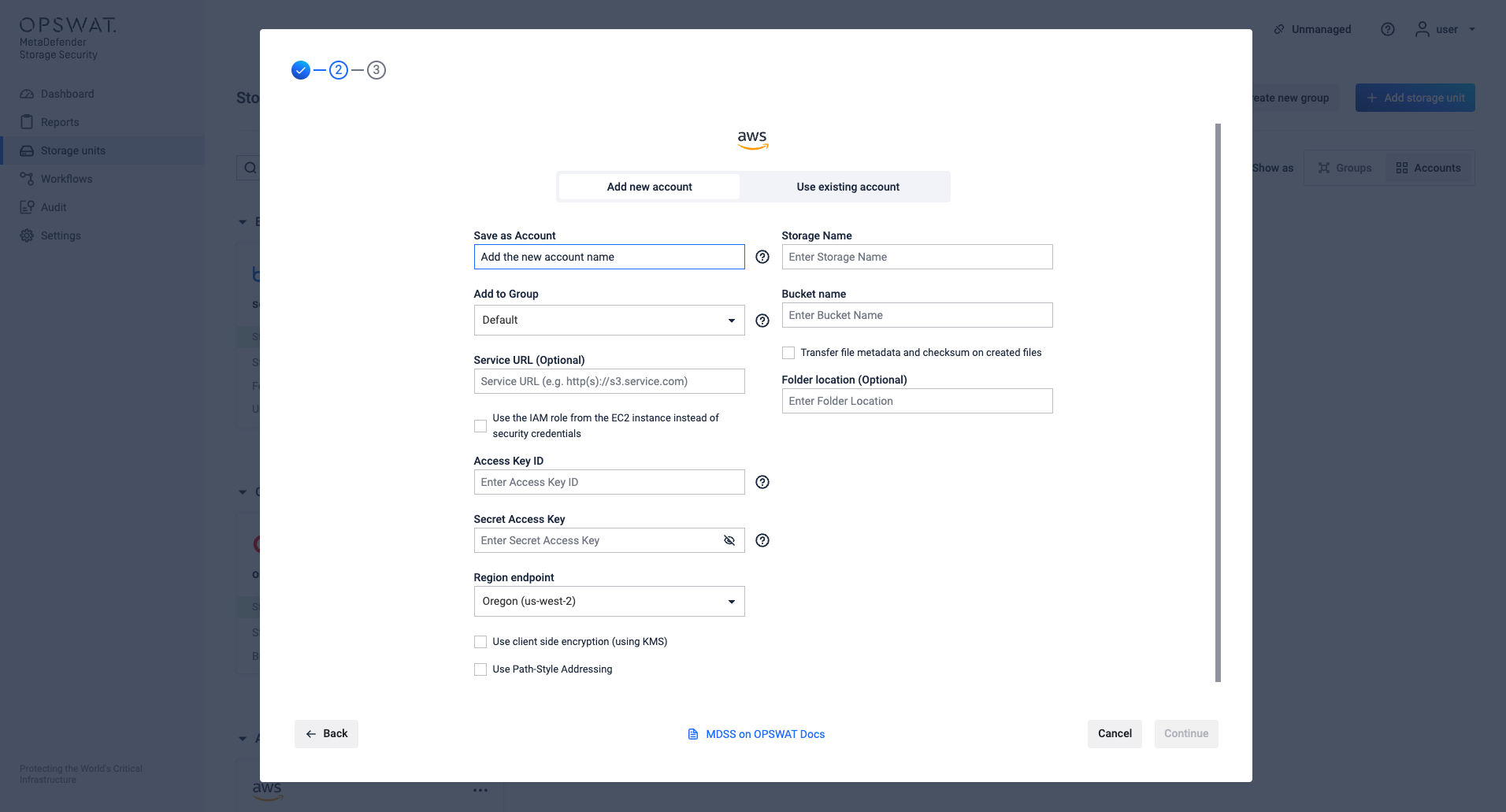Screen dimensions: 1506x812
Task: Toggle Secret Access Key visibility eye icon
Action: (729, 540)
